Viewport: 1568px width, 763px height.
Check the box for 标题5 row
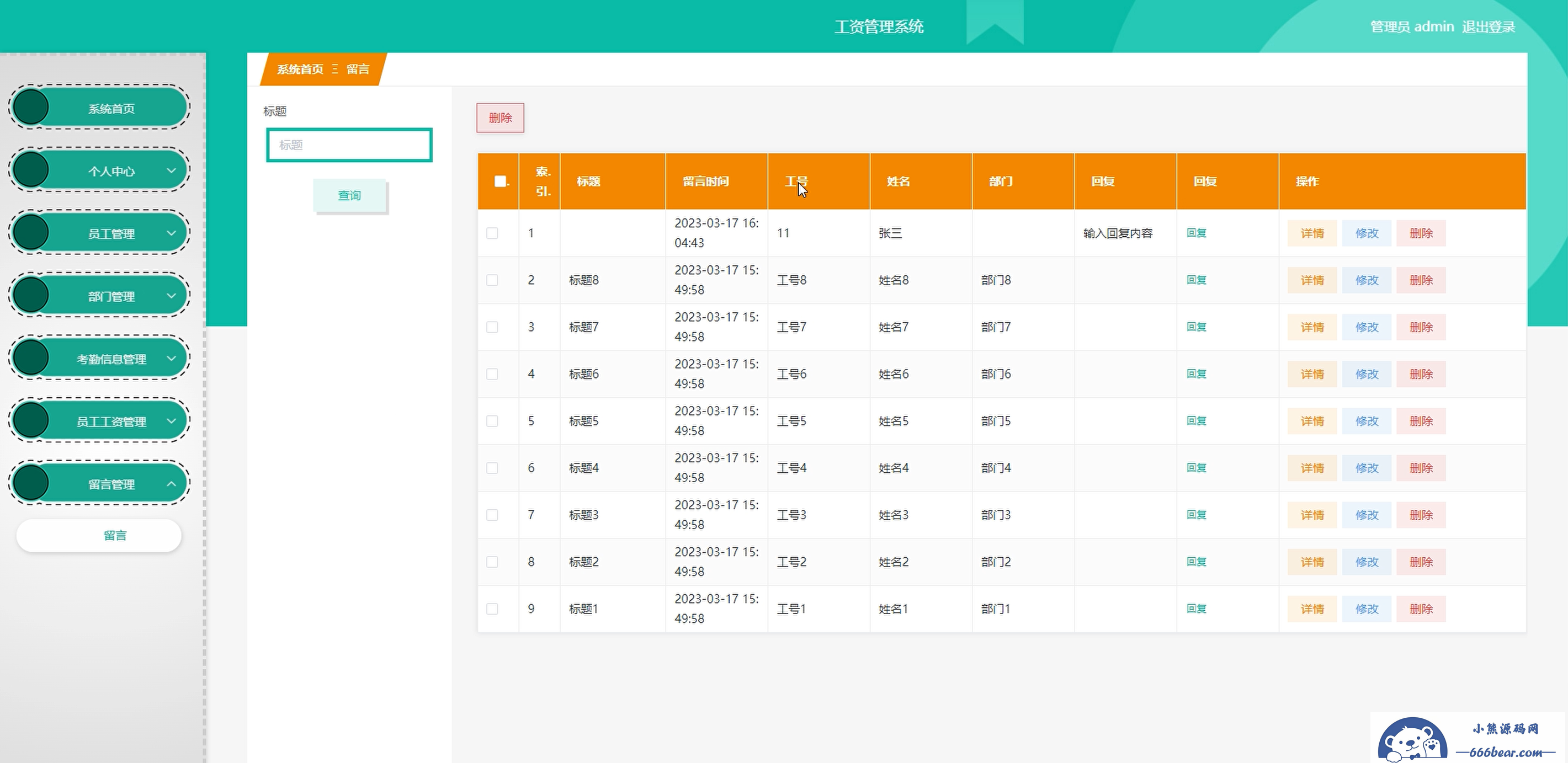tap(492, 421)
